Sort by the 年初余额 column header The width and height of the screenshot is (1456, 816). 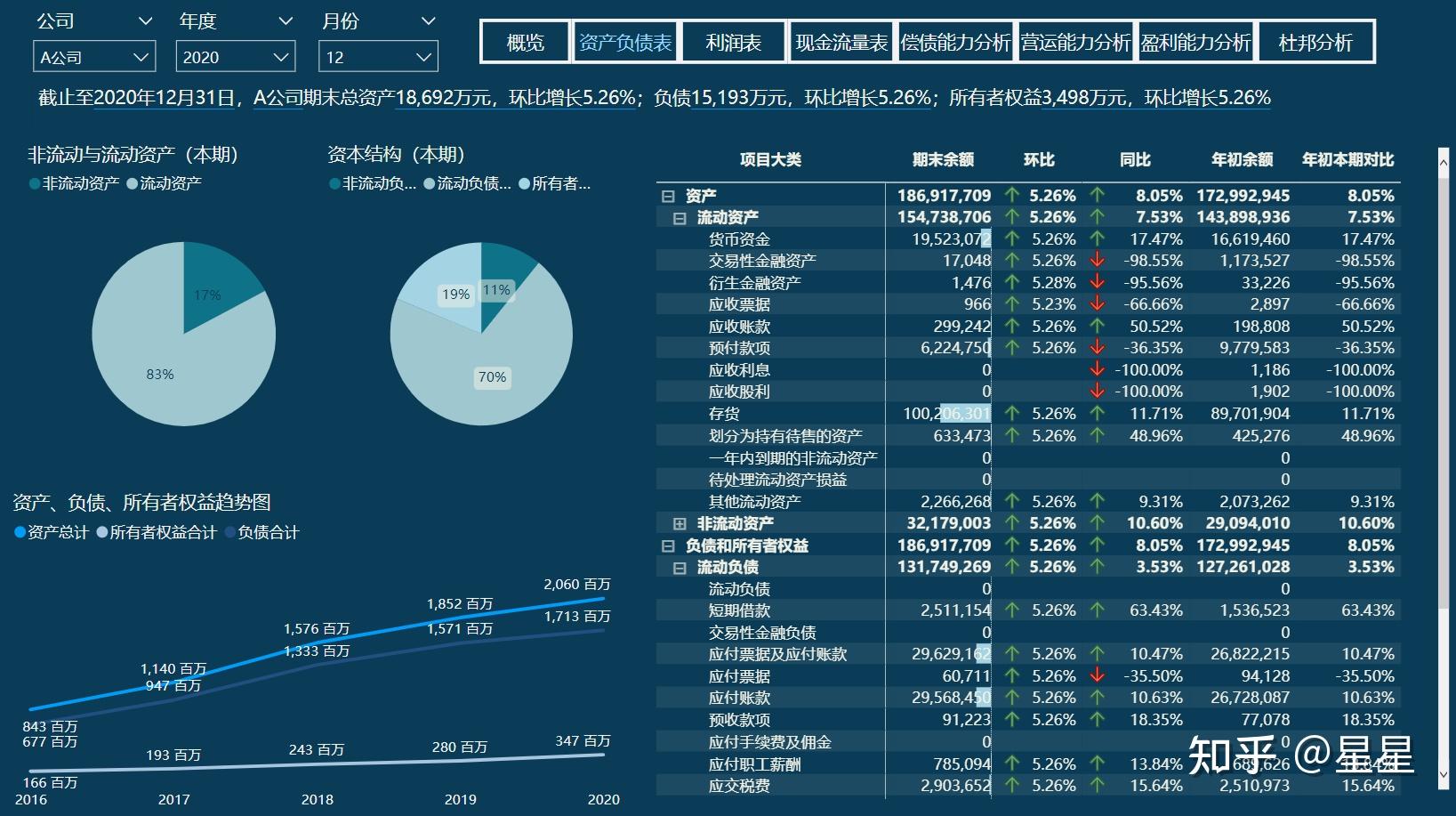1242,160
